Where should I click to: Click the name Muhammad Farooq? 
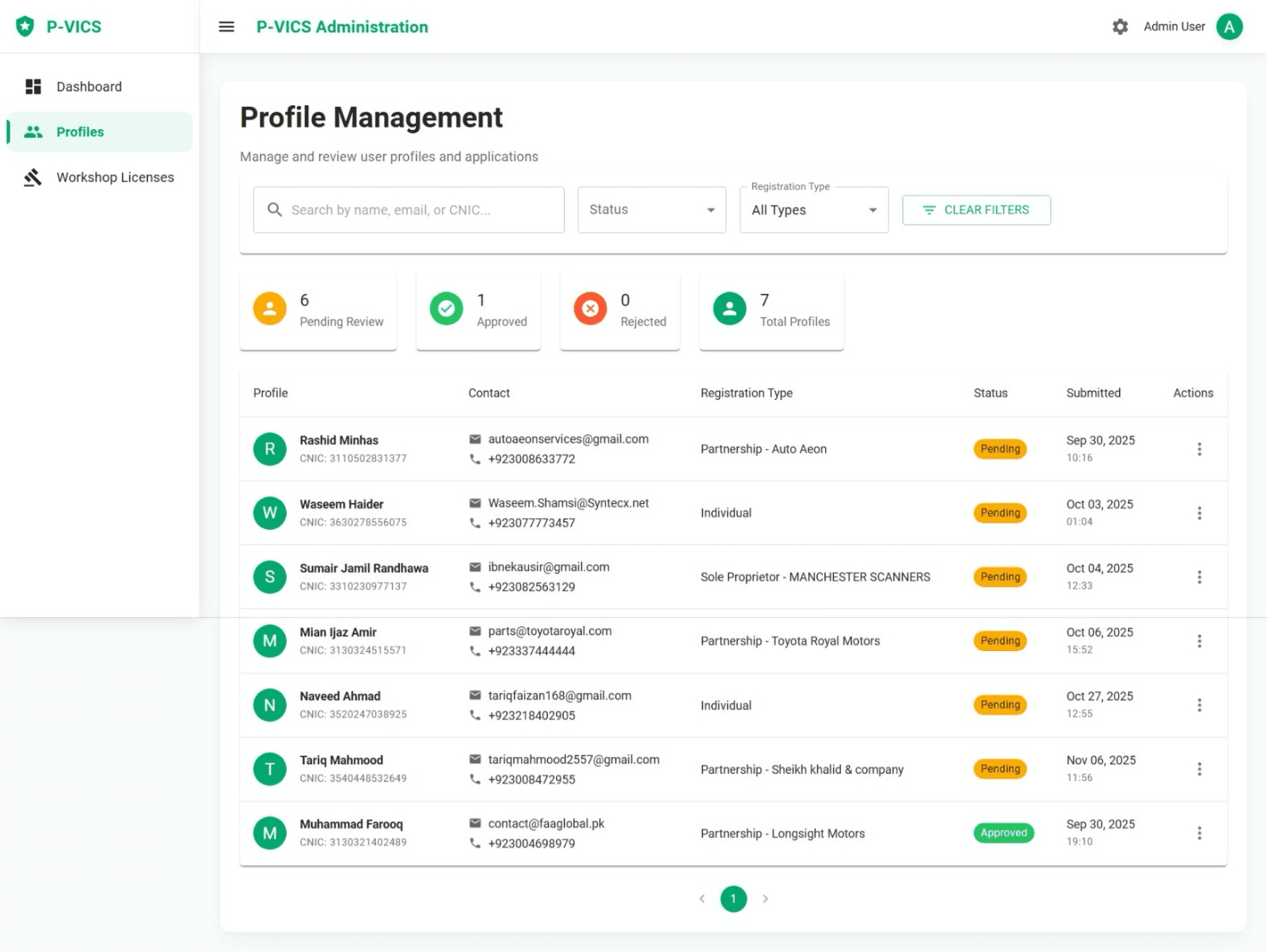(352, 824)
